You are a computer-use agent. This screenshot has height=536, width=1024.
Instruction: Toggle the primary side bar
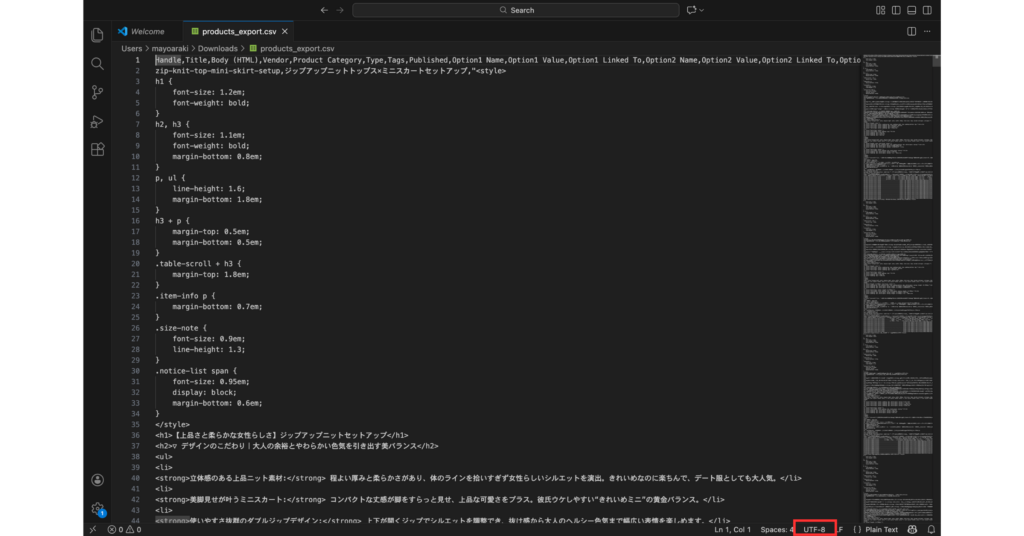click(896, 10)
